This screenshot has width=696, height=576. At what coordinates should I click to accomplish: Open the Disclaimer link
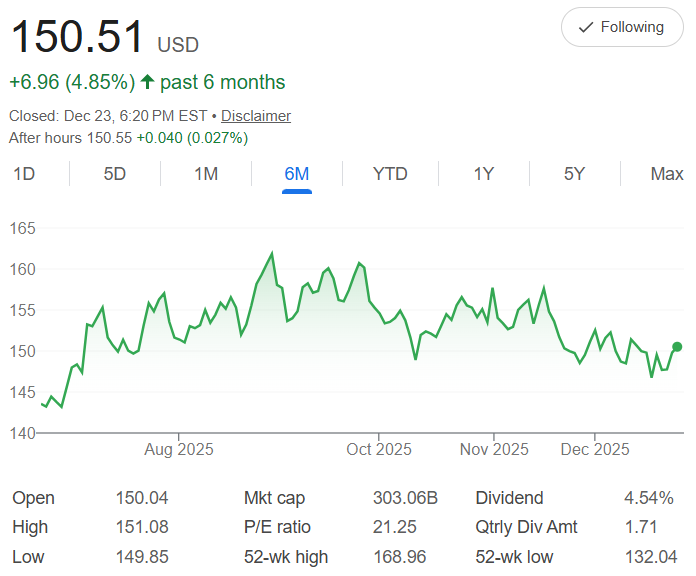(256, 116)
